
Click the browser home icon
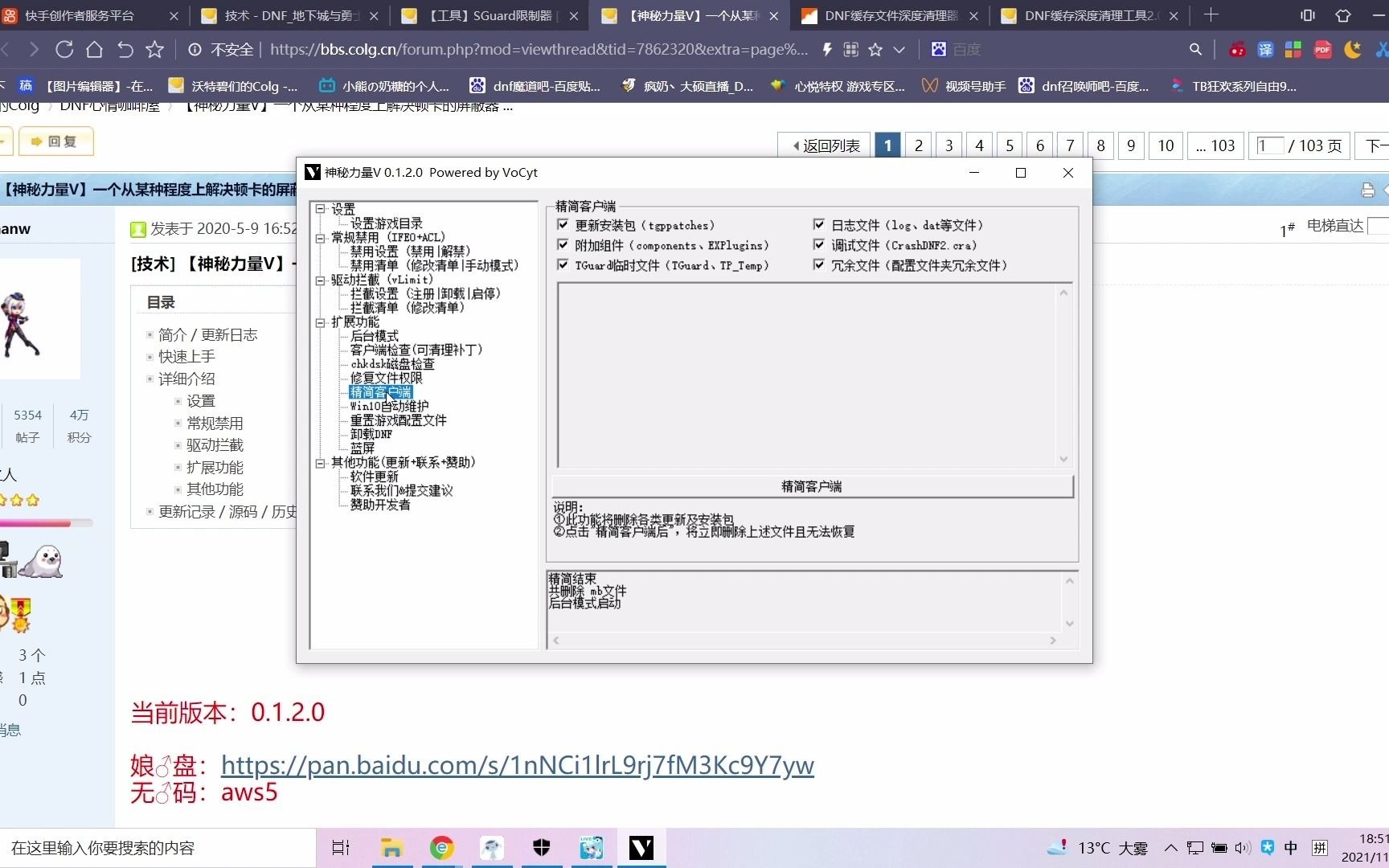click(94, 50)
